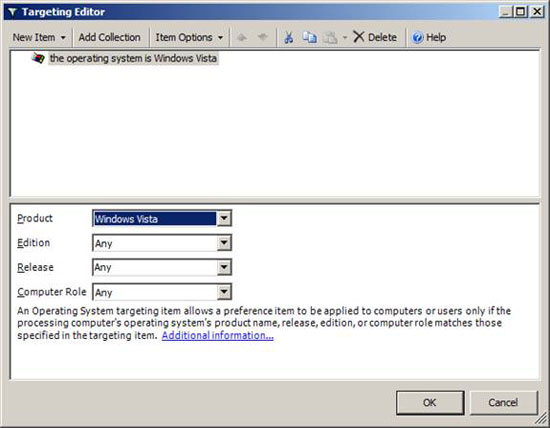Close the Targeting Editor window
550x428 pixels.
537,12
